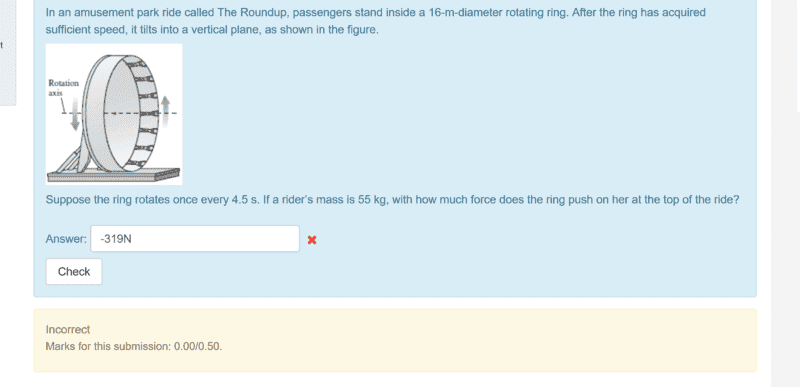The height and width of the screenshot is (387, 800).
Task: Click the intro paragraph mentioning The Roundup
Action: pyautogui.click(x=375, y=21)
